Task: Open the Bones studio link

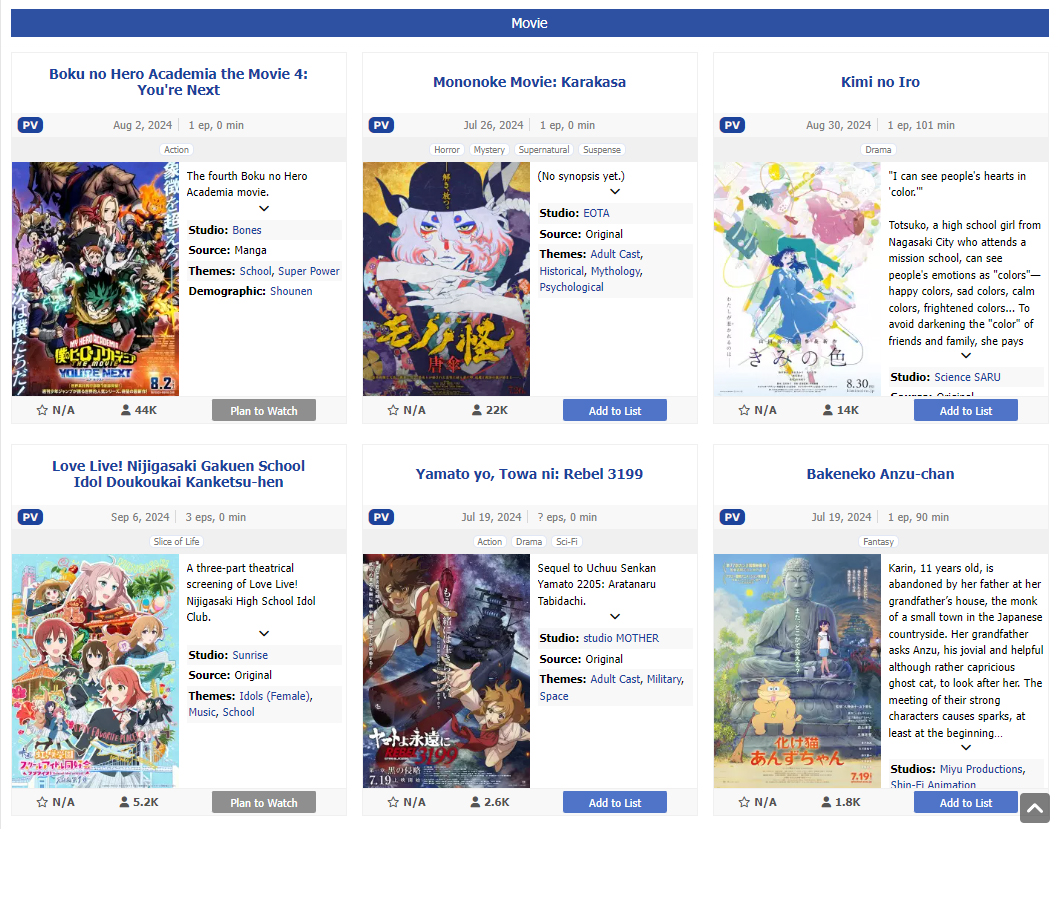Action: pyautogui.click(x=246, y=229)
